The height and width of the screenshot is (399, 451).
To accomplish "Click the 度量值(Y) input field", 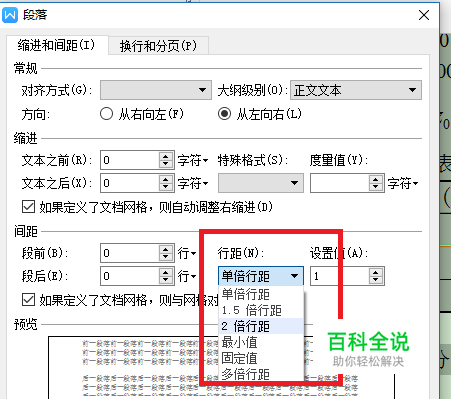I will pyautogui.click(x=340, y=183).
